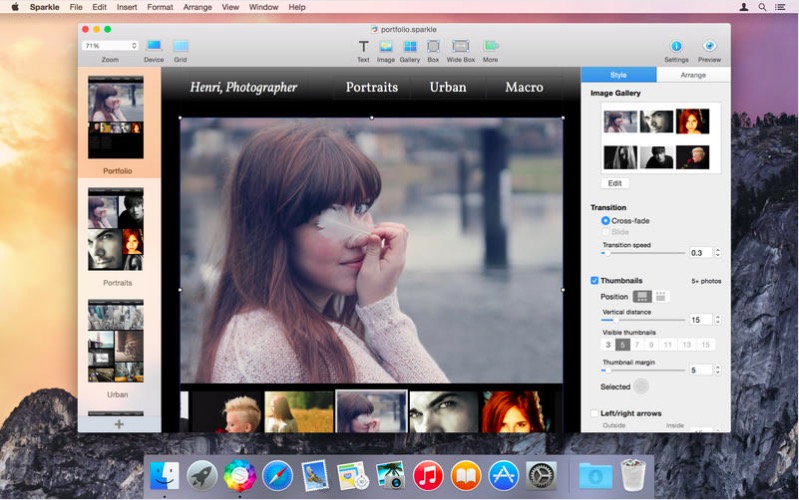The image size is (799, 500).
Task: Adjust the Thumbnail margin slider
Action: click(x=643, y=370)
